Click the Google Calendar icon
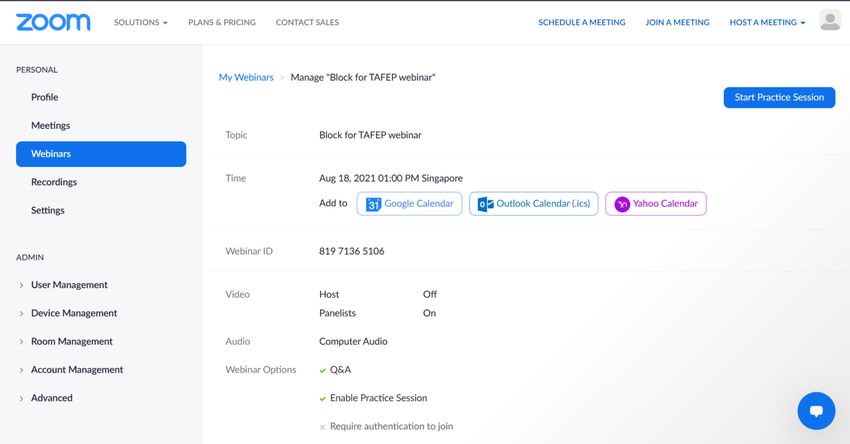 pos(373,204)
